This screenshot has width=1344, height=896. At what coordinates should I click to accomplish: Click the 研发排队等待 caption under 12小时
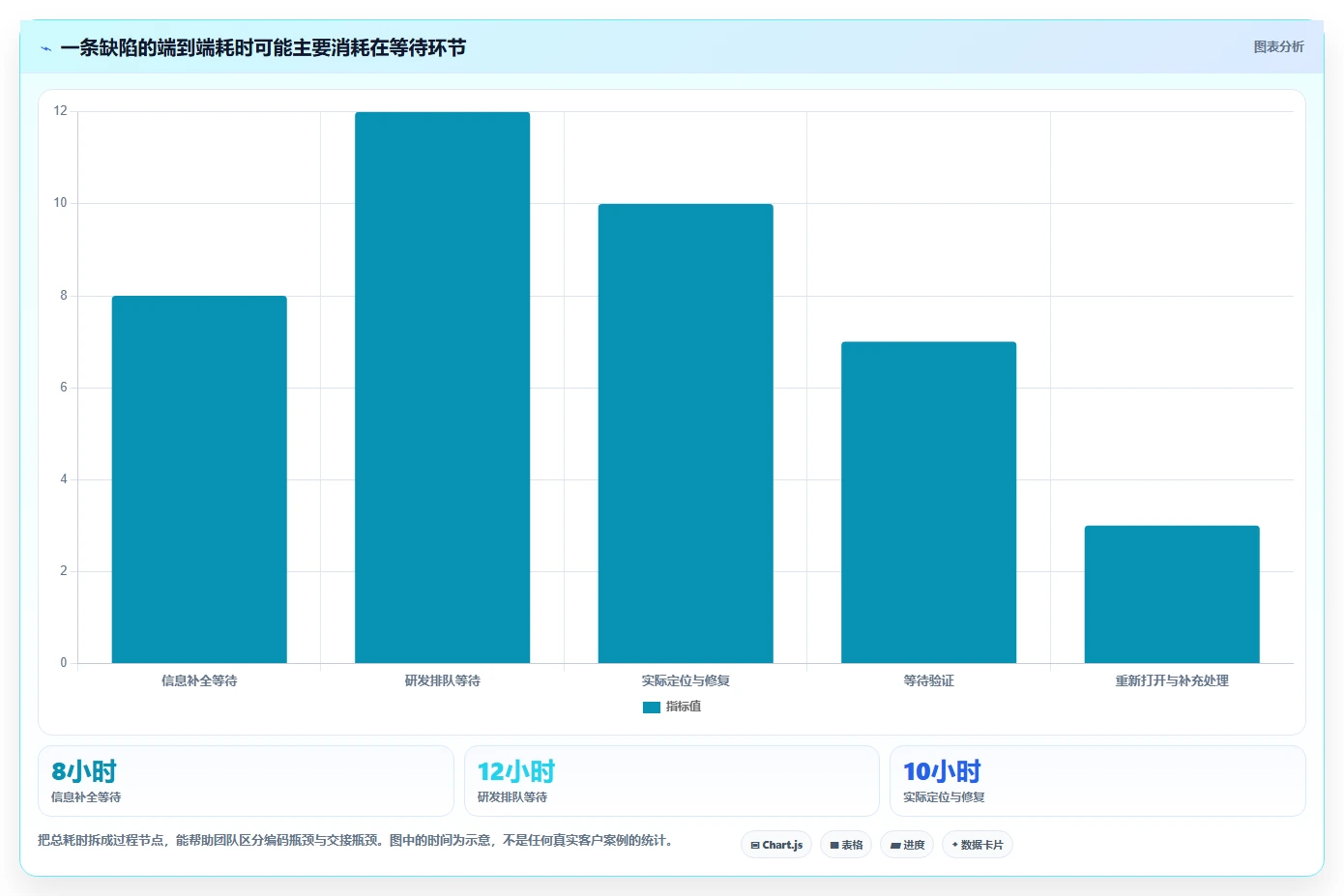[x=512, y=797]
